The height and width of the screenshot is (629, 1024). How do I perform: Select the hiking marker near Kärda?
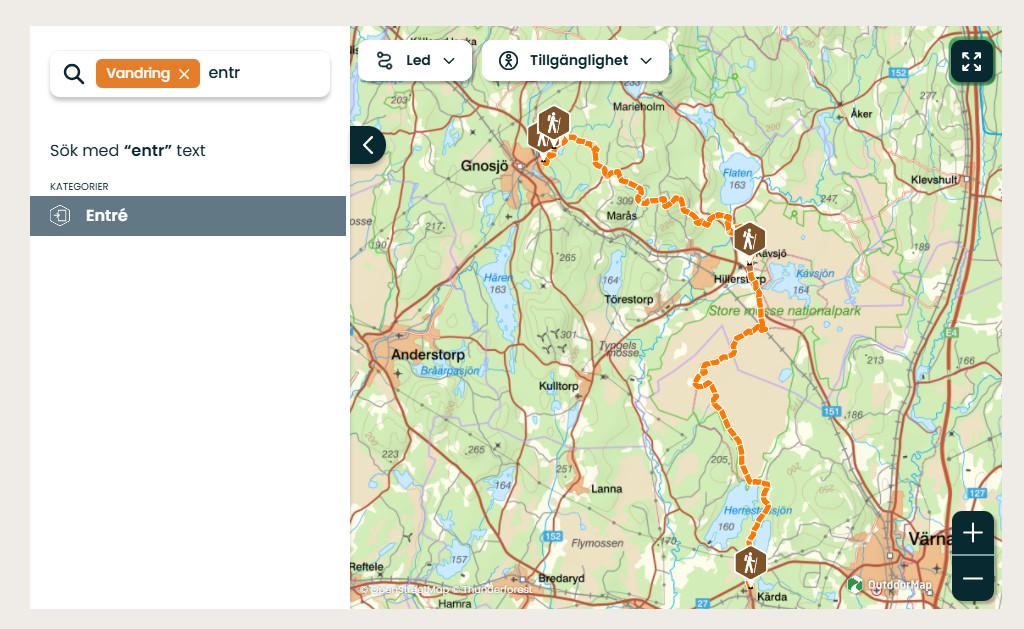click(749, 563)
